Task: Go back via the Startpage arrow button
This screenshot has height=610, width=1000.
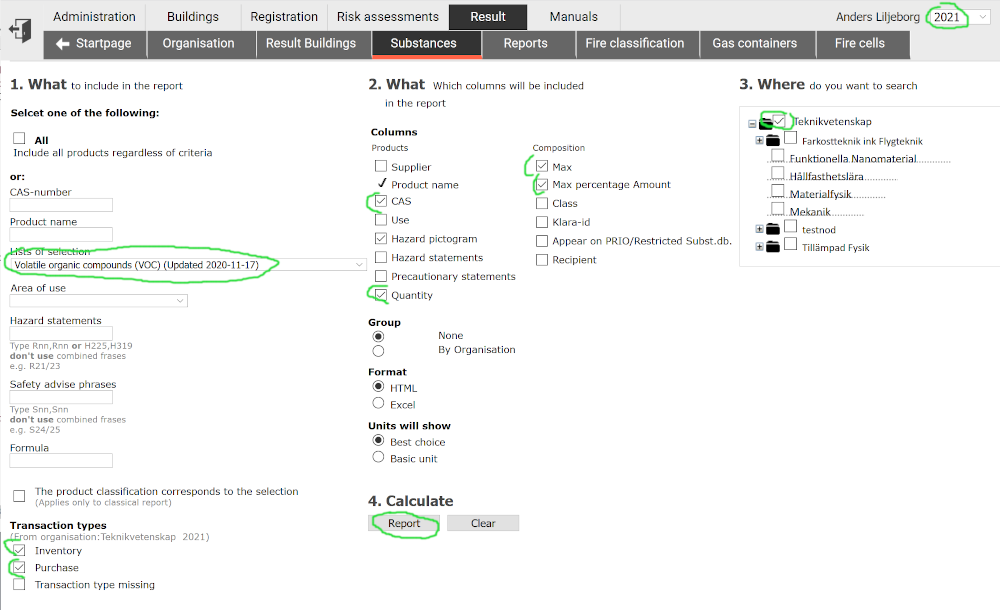Action: point(94,43)
